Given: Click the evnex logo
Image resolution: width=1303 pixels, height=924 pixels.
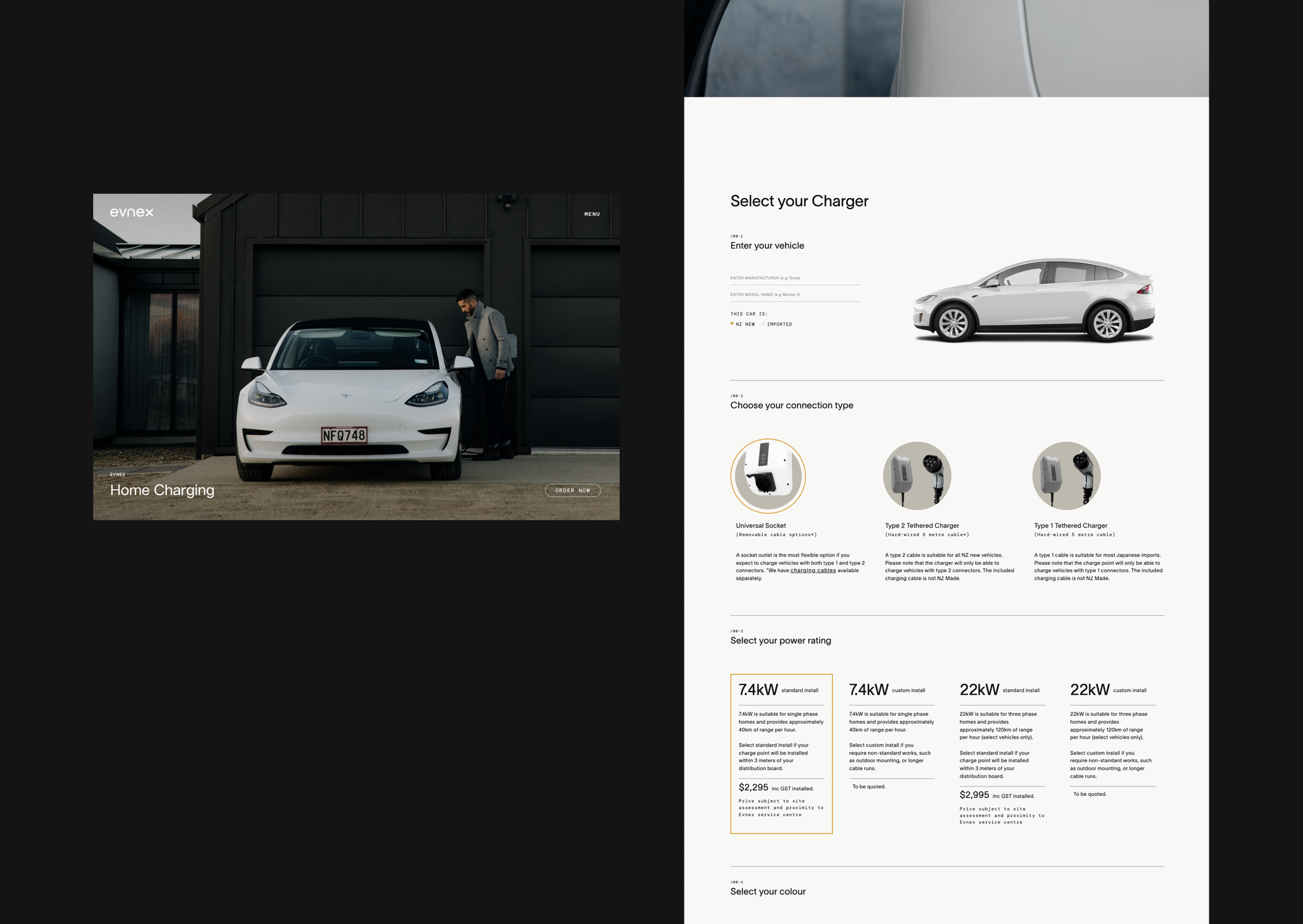Looking at the screenshot, I should click(x=131, y=212).
